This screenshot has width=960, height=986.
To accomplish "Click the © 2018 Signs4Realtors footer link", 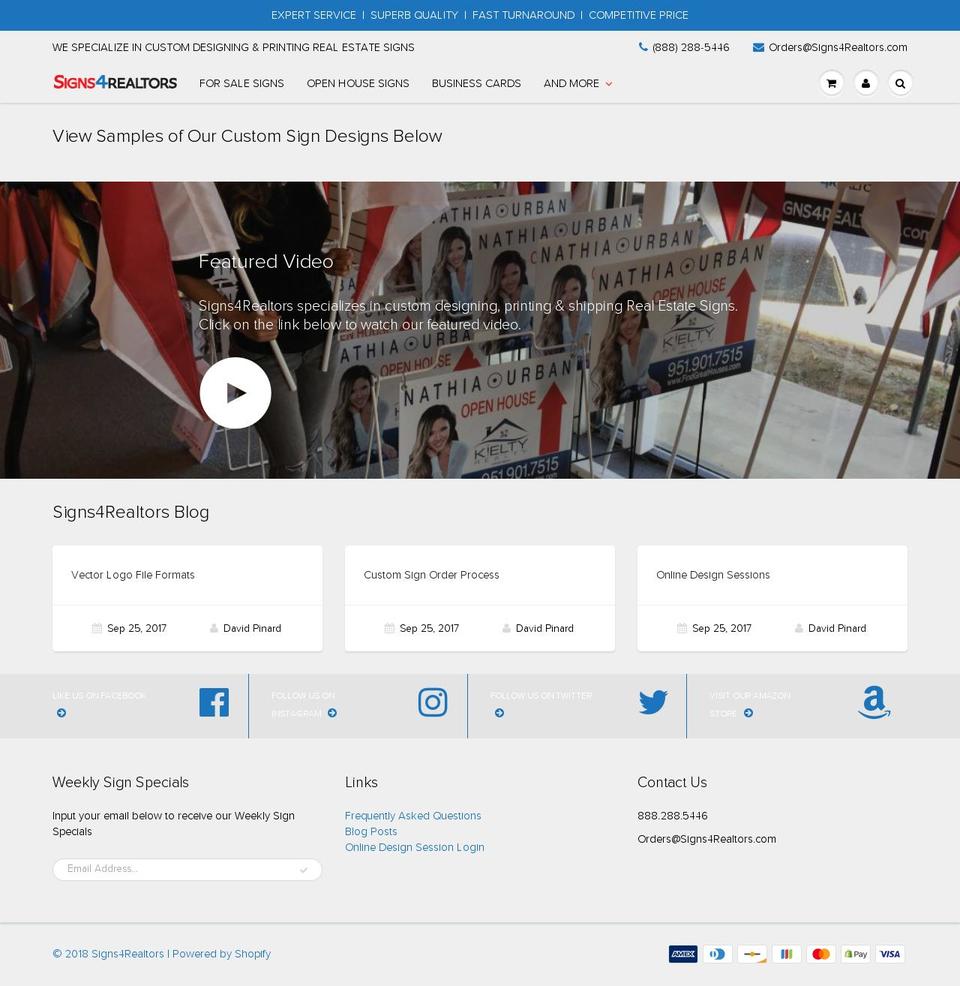I will 108,954.
